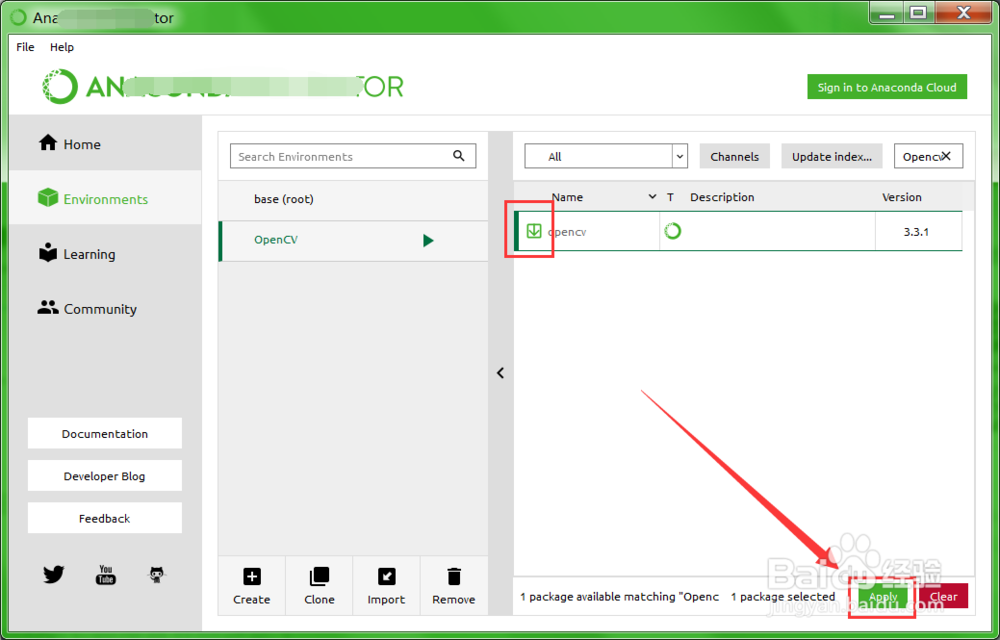This screenshot has height=640, width=1000.
Task: Open the All package filter dropdown
Action: coord(606,156)
